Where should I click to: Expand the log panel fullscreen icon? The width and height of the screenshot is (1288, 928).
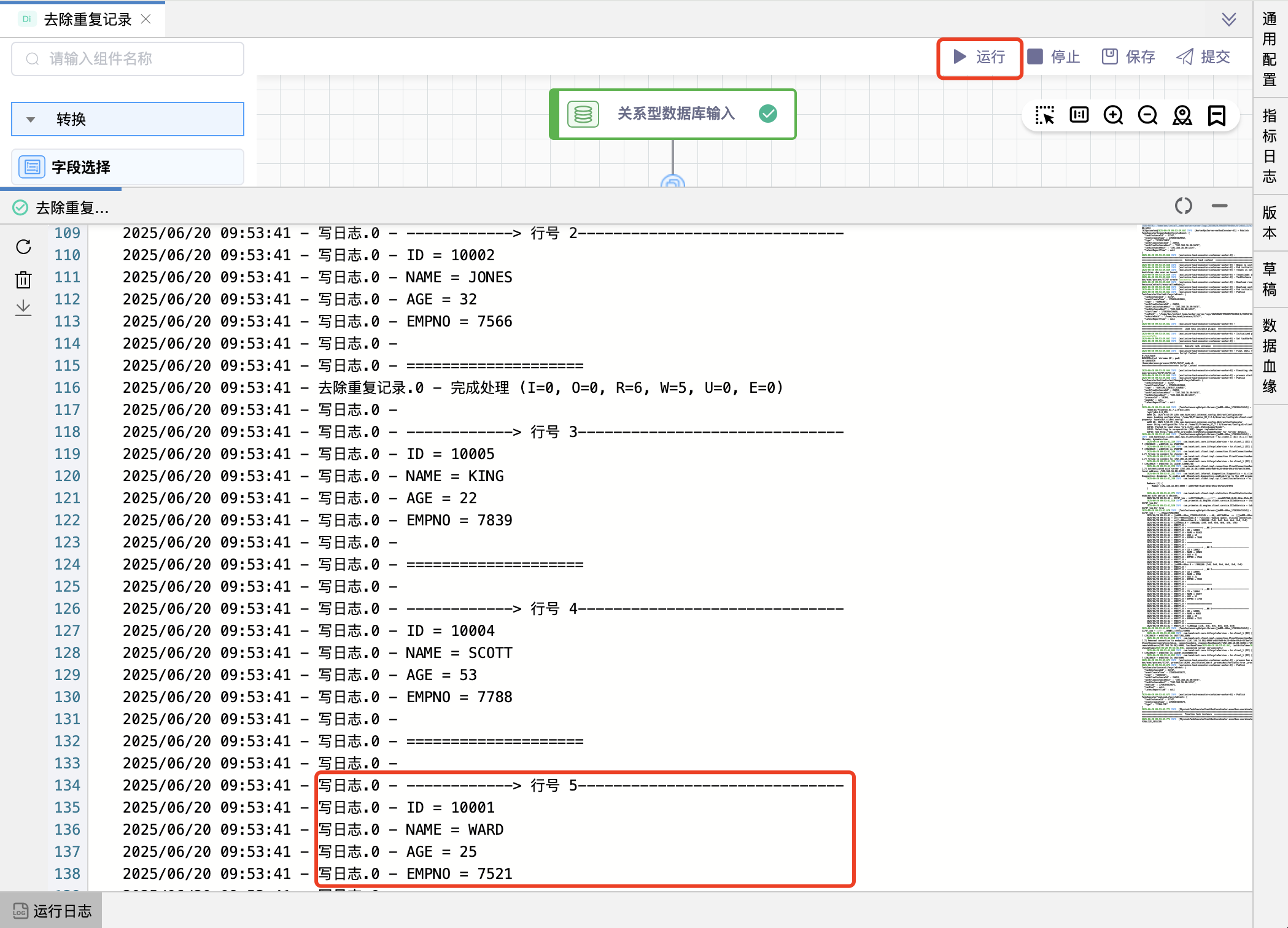[1183, 206]
